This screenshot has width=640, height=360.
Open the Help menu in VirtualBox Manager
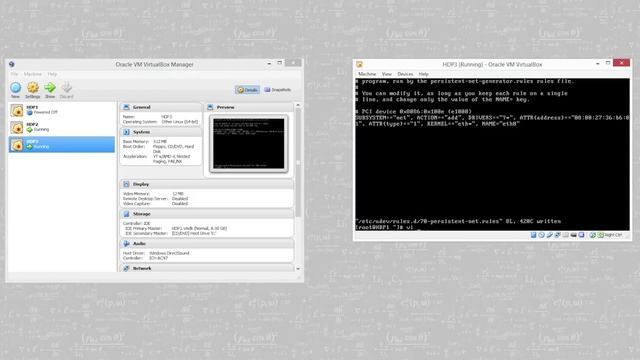pyautogui.click(x=52, y=74)
